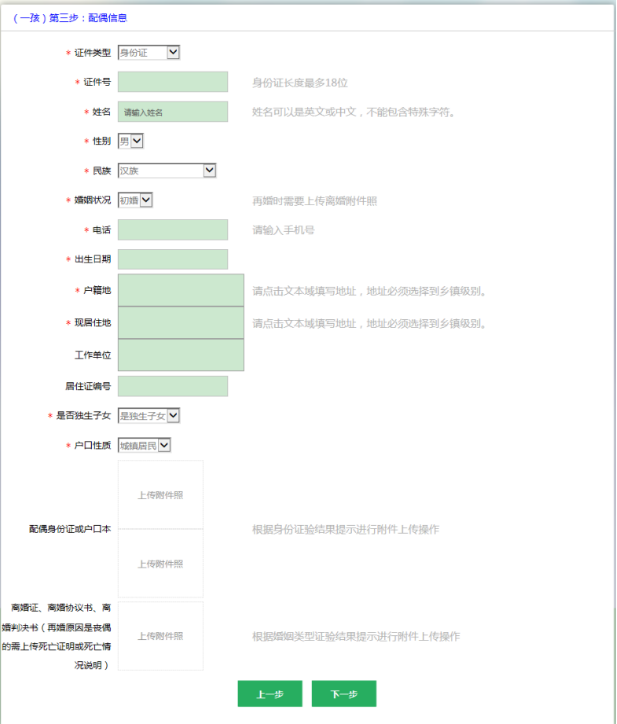Expand the 户口性质 dropdown
Image resolution: width=617 pixels, height=724 pixels.
[144, 445]
